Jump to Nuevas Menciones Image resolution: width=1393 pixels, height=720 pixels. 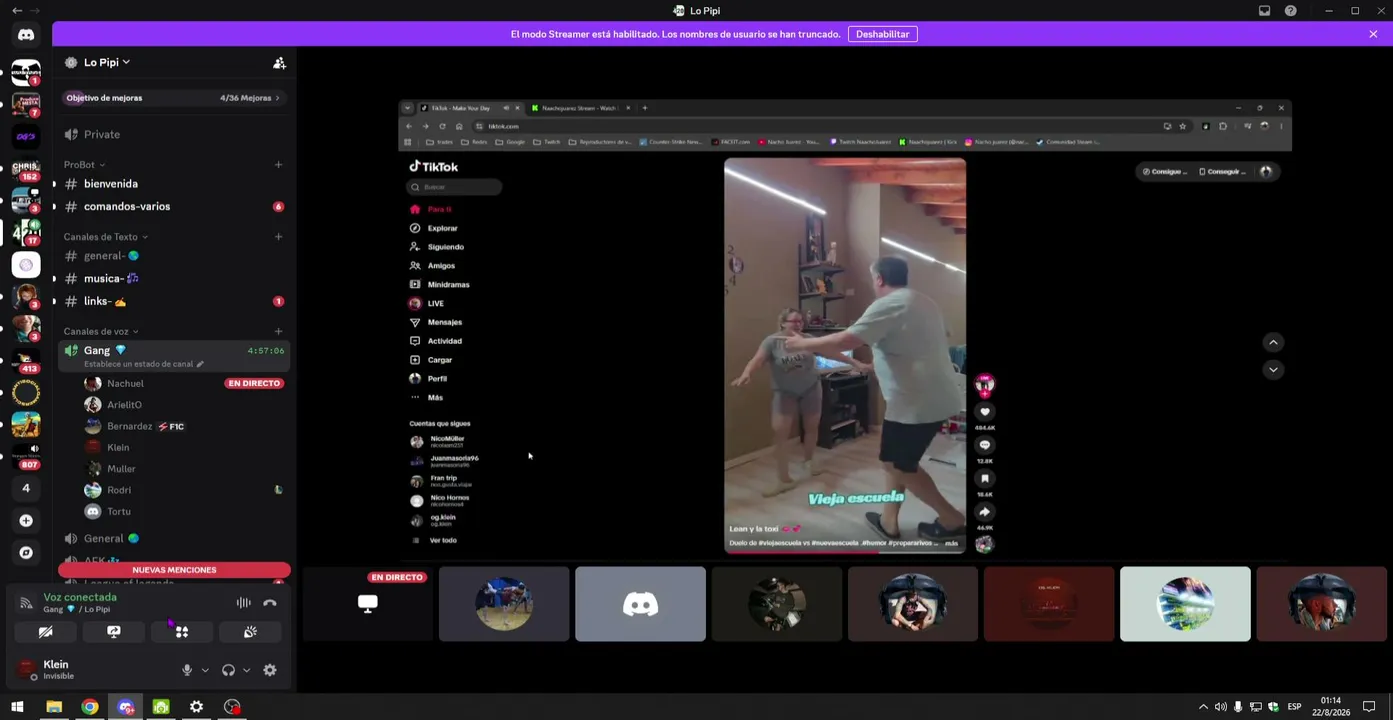coord(174,570)
